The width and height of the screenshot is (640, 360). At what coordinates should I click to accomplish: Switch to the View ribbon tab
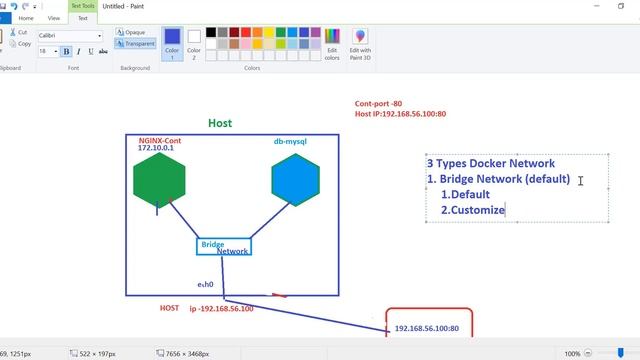tap(53, 18)
